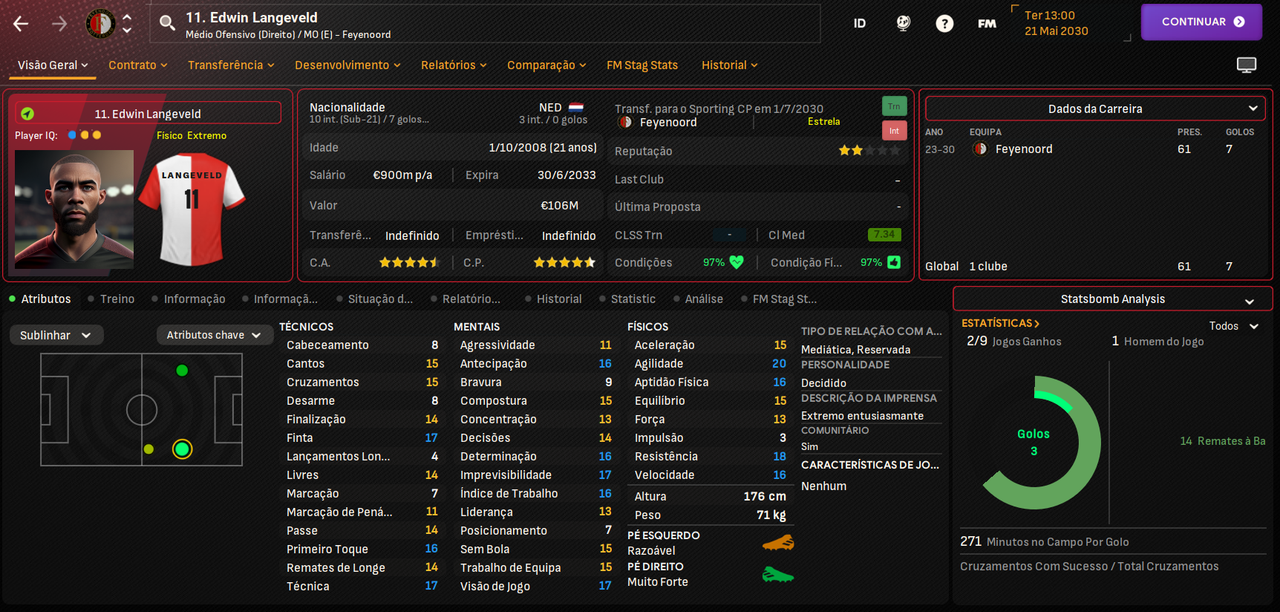Open the Desenvolvimento menu
1280x612 pixels.
(348, 65)
